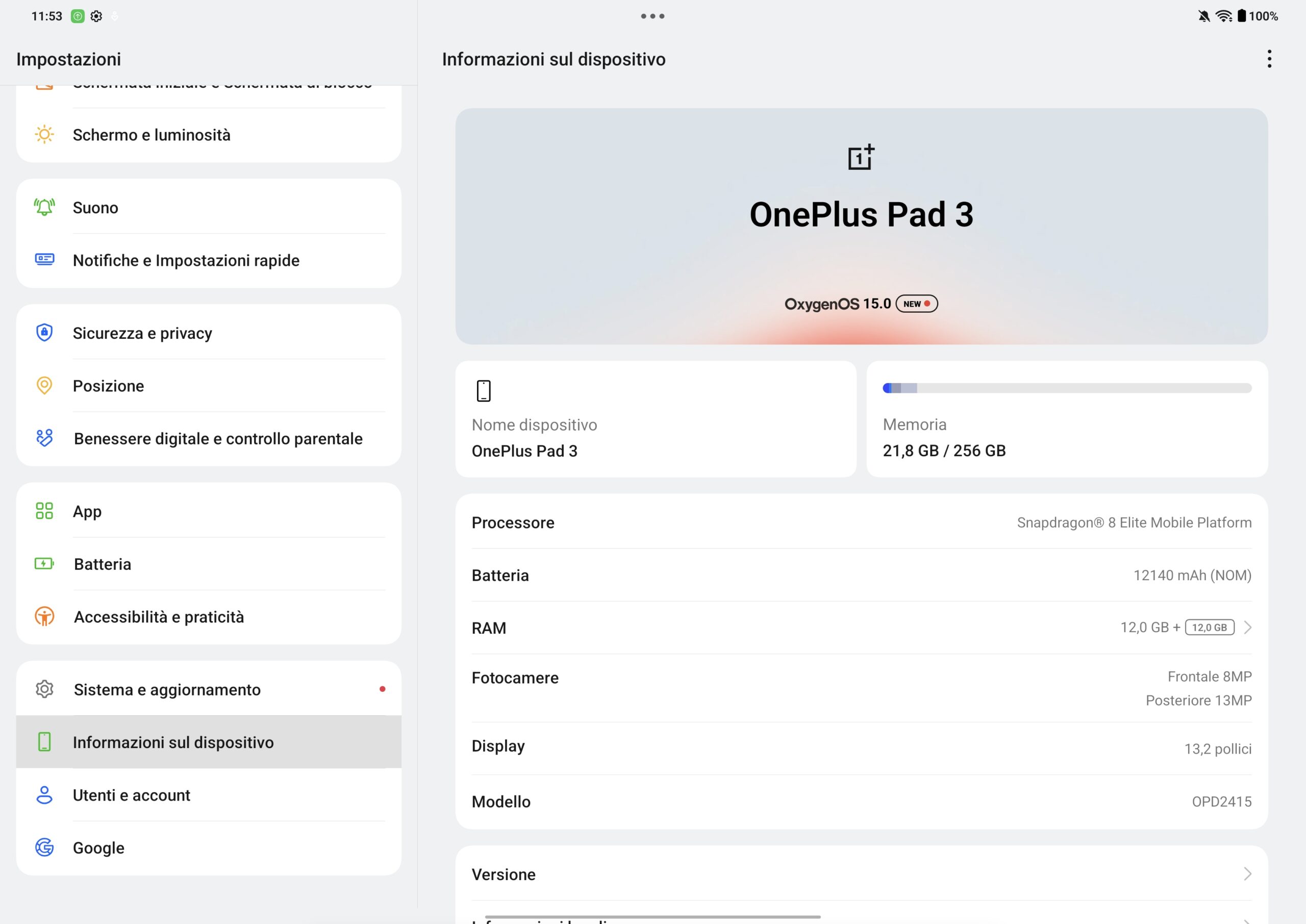Screen dimensions: 1306x924
Task: Tap the settings gear in status bar
Action: point(96,16)
